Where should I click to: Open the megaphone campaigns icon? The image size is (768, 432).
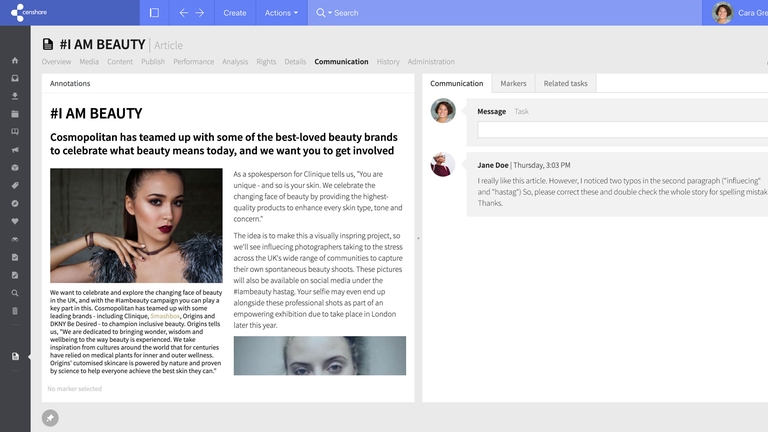click(x=15, y=150)
